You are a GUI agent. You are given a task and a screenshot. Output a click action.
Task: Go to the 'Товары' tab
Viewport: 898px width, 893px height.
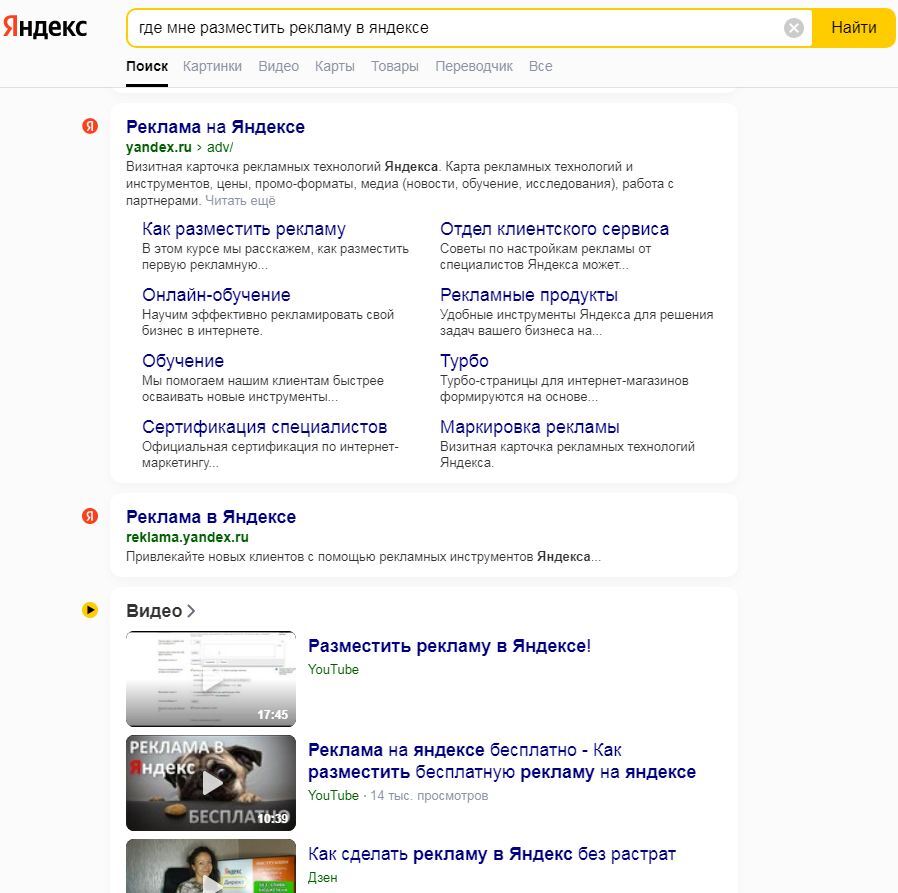click(394, 66)
